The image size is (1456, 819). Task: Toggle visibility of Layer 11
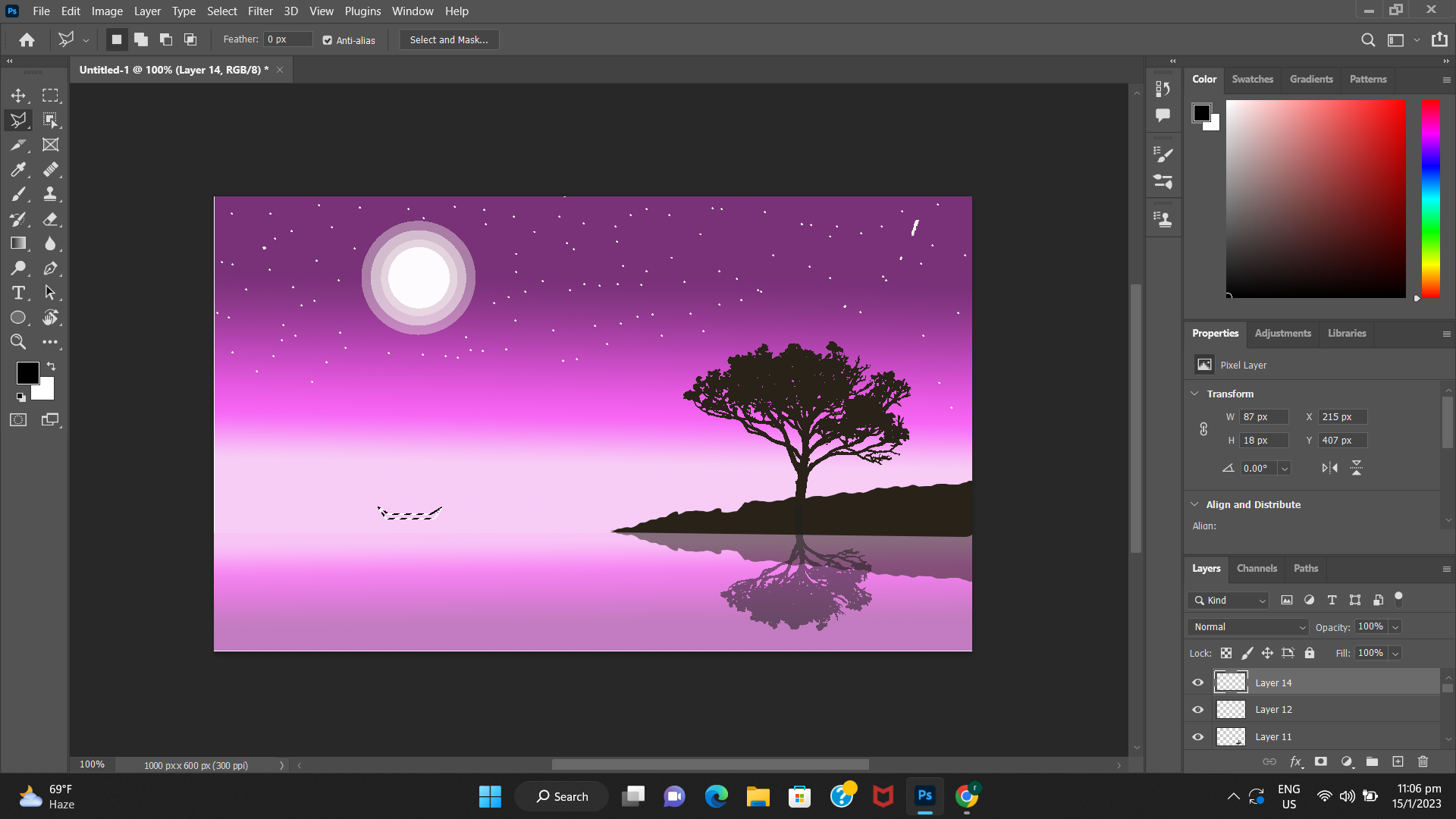pyautogui.click(x=1197, y=736)
